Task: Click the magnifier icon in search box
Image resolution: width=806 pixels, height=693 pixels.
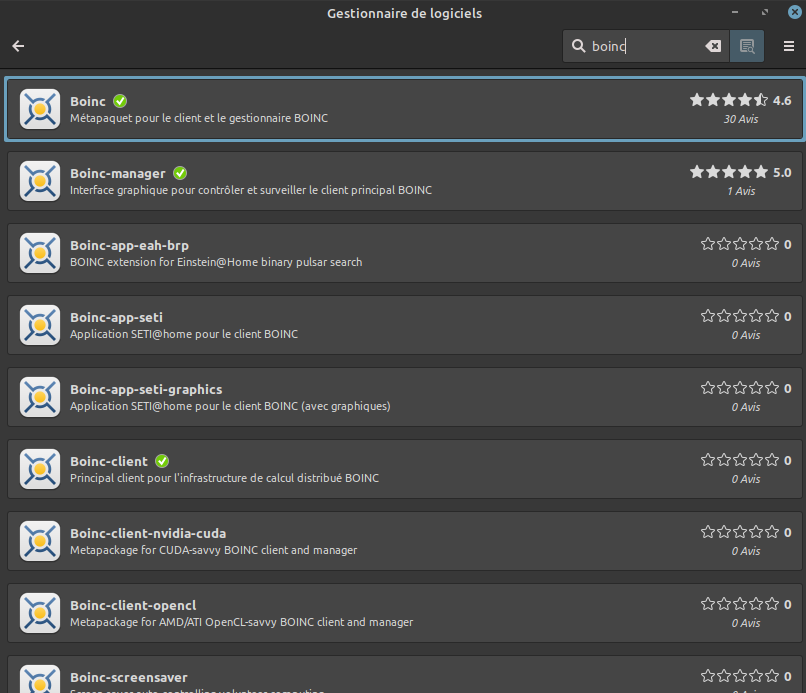Action: pos(578,46)
